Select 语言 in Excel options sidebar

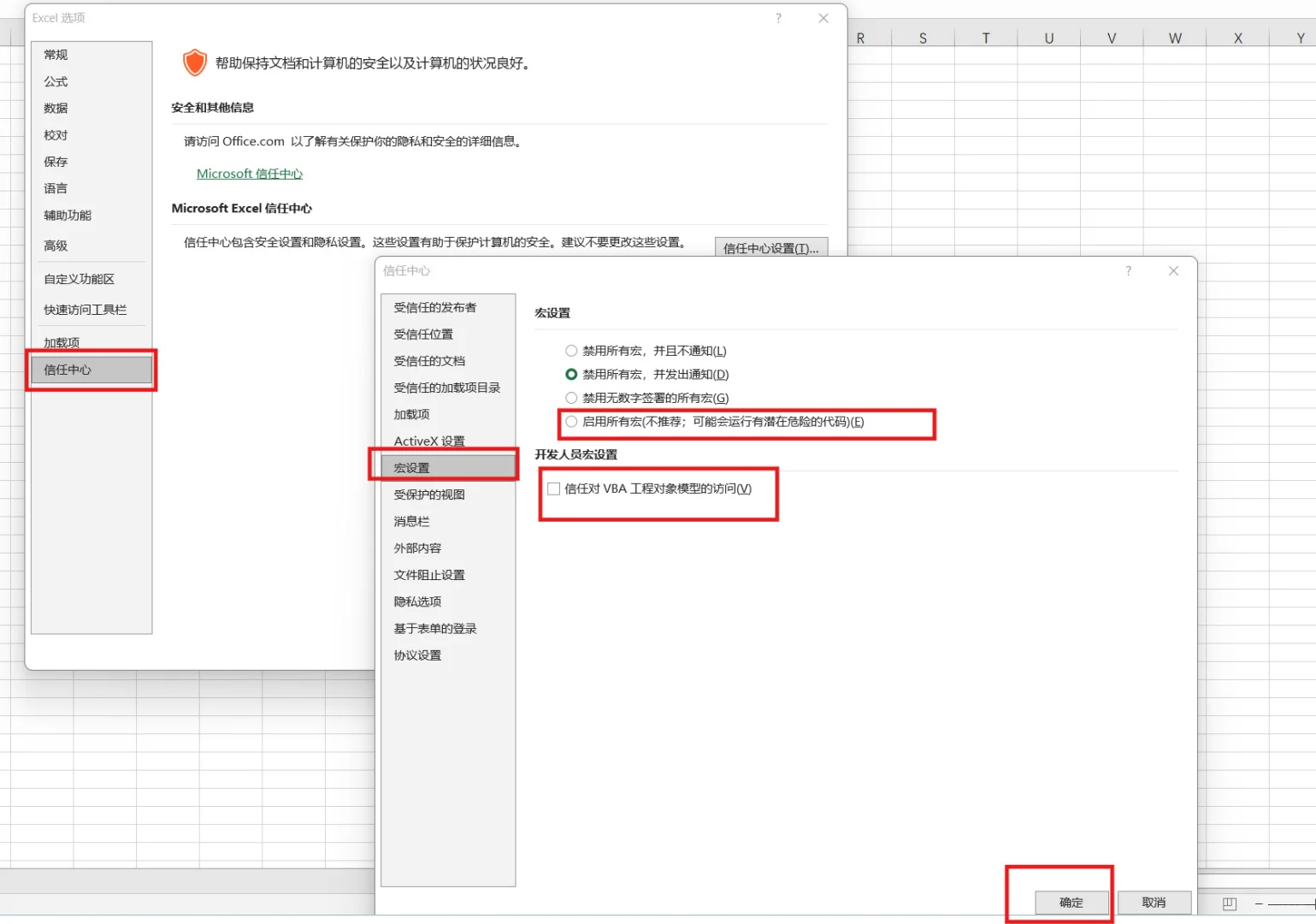click(91, 188)
